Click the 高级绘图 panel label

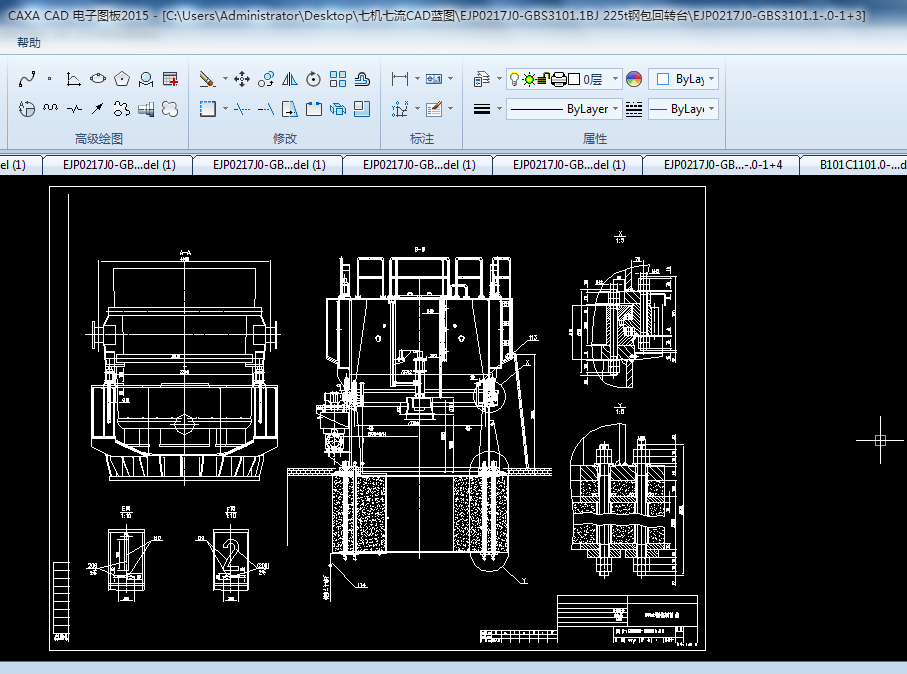tap(98, 139)
